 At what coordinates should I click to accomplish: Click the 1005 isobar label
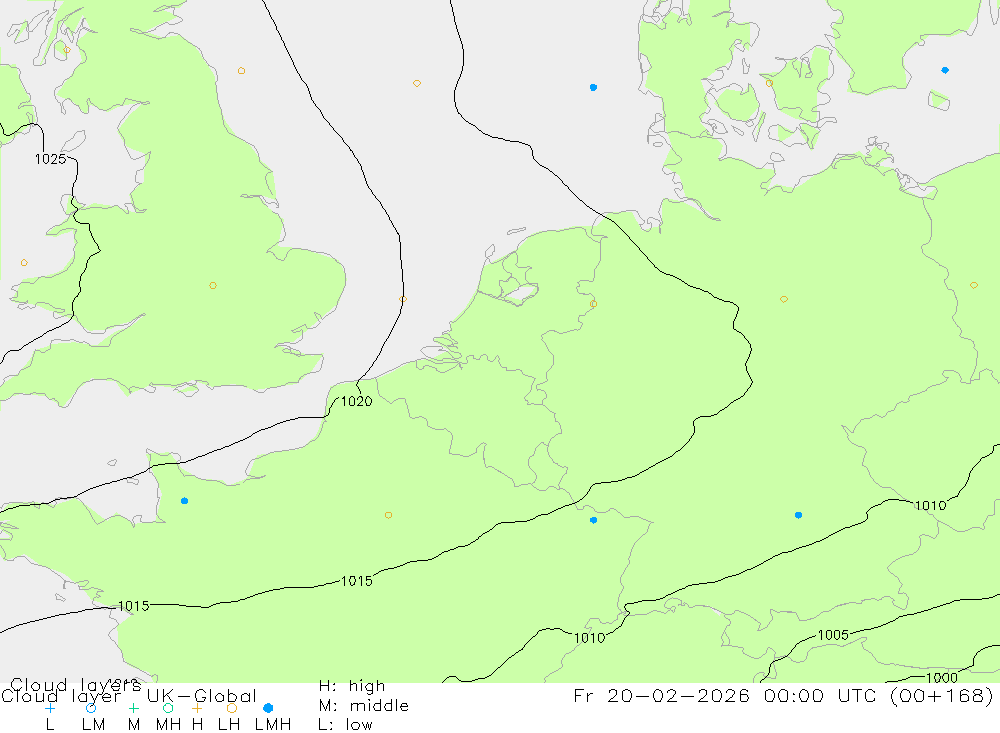point(833,635)
